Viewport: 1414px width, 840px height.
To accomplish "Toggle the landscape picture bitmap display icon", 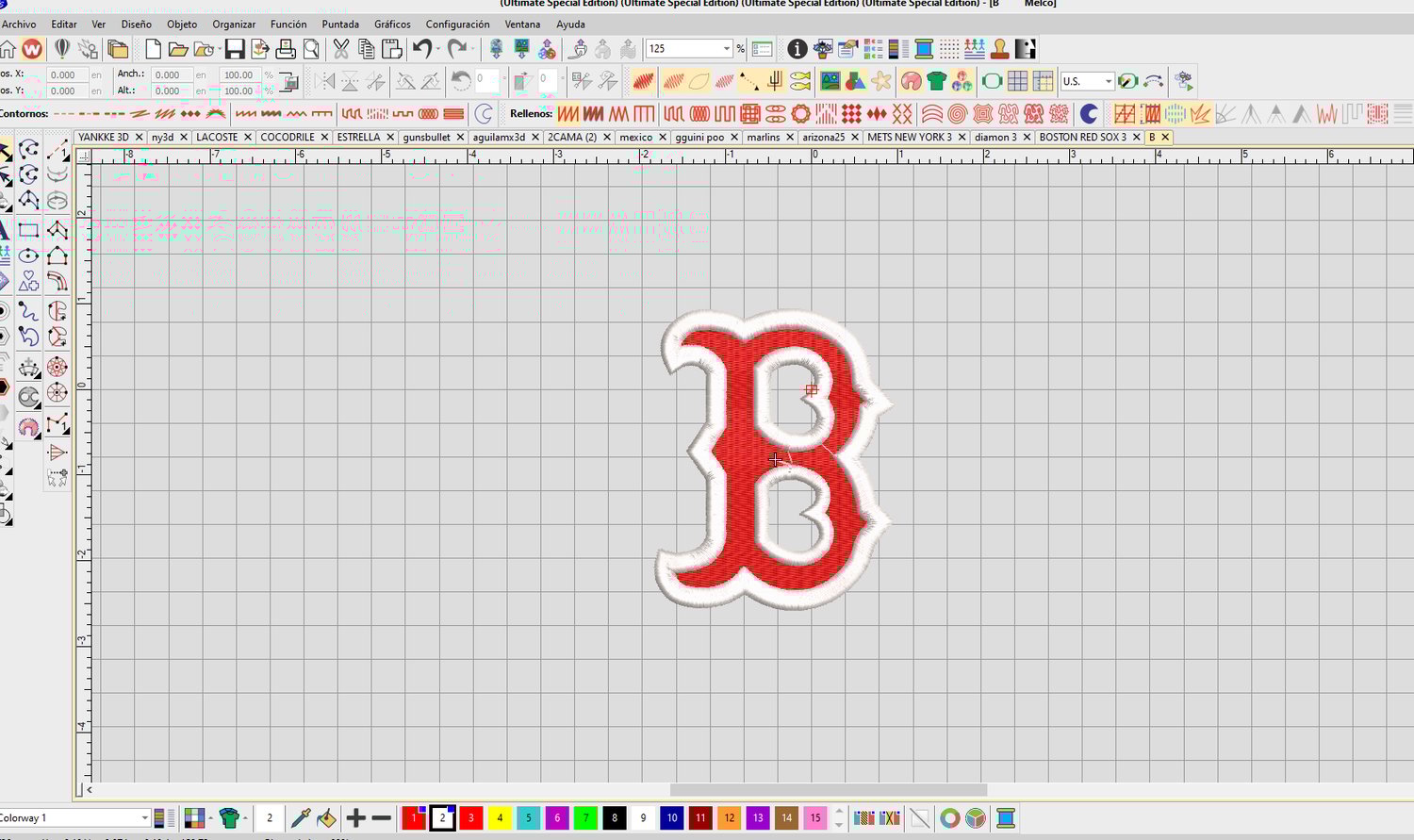I will pos(830,82).
